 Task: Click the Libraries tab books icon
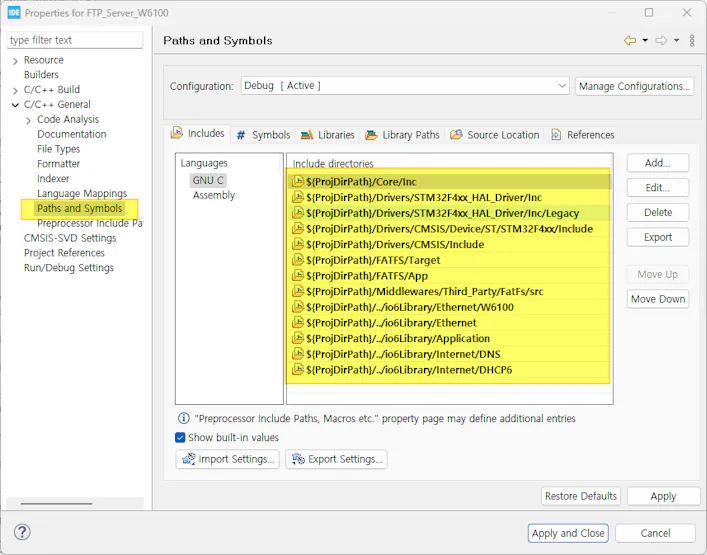point(307,135)
